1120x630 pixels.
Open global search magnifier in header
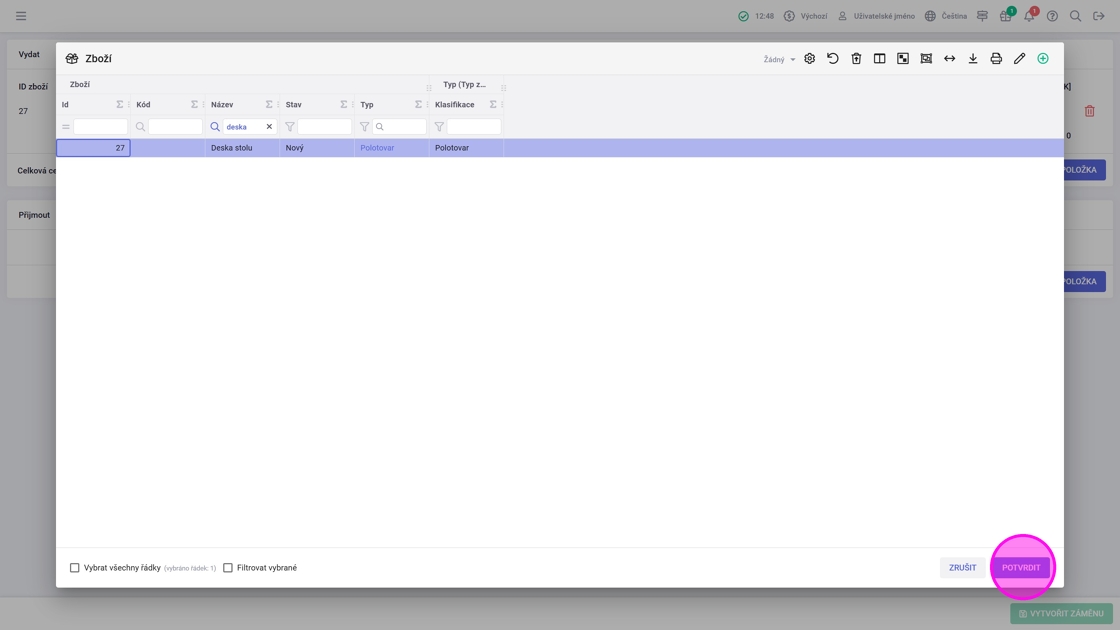click(1075, 16)
